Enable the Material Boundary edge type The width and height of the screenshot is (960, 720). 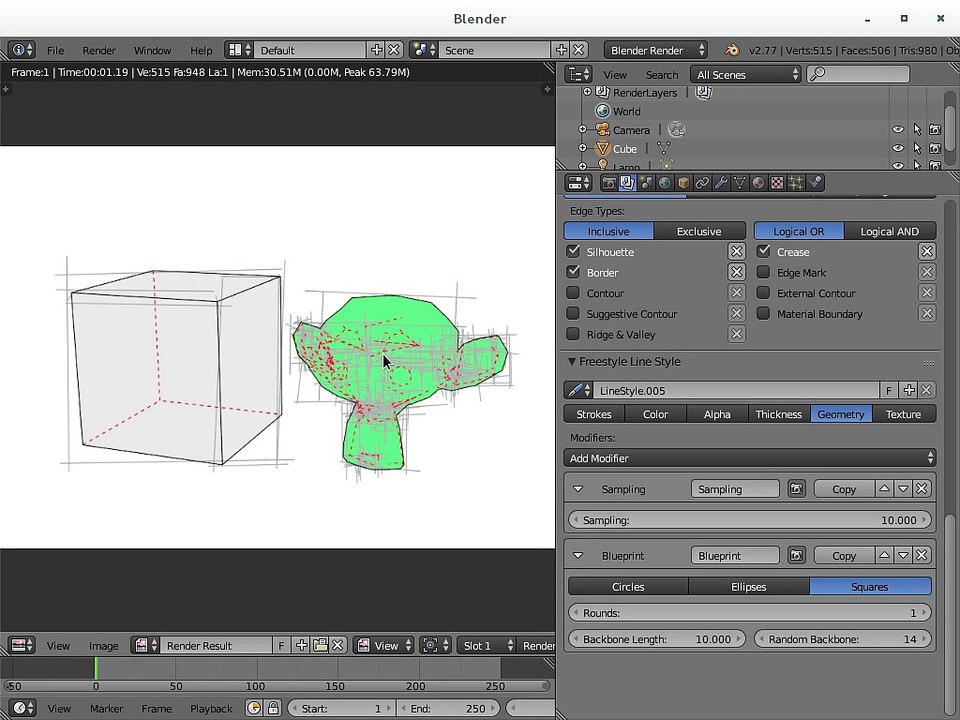coord(763,313)
